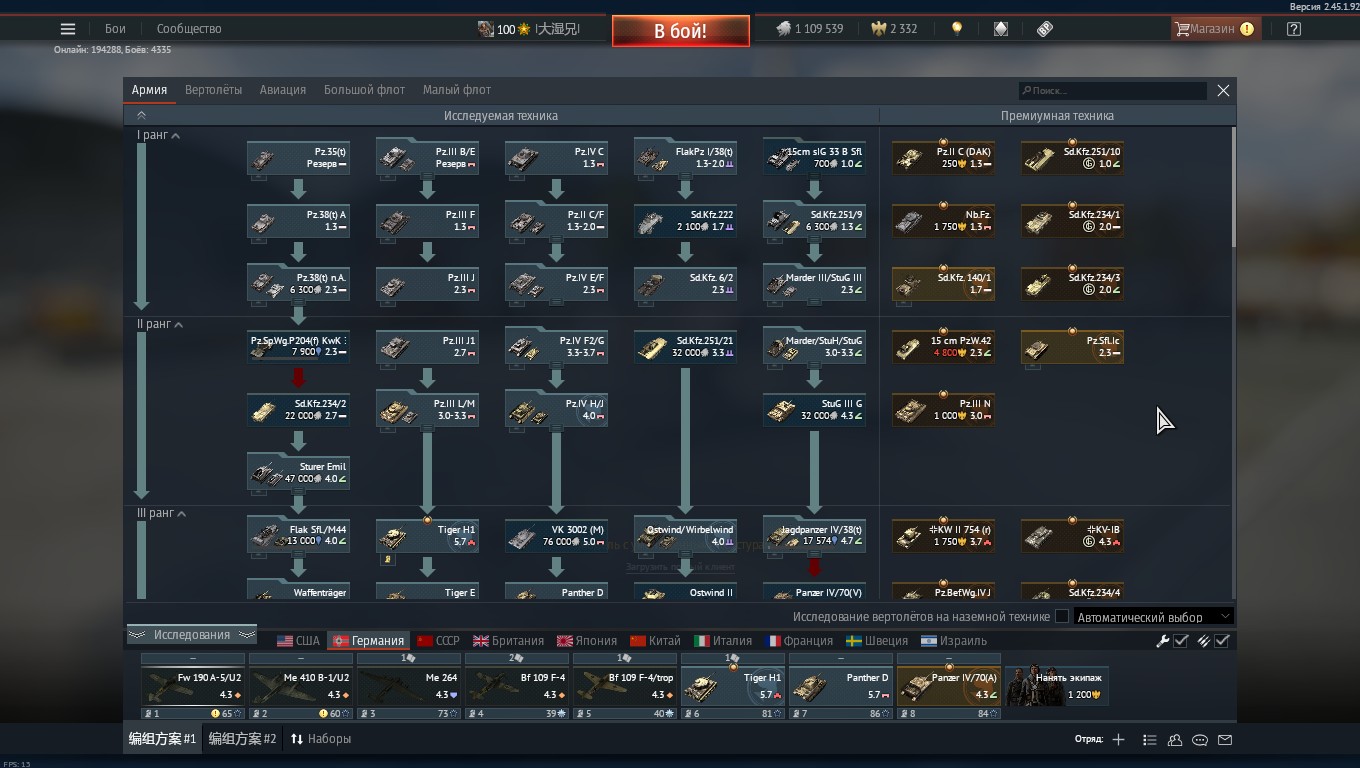Open the question mark help icon
The height and width of the screenshot is (768, 1360).
[x=1294, y=29]
